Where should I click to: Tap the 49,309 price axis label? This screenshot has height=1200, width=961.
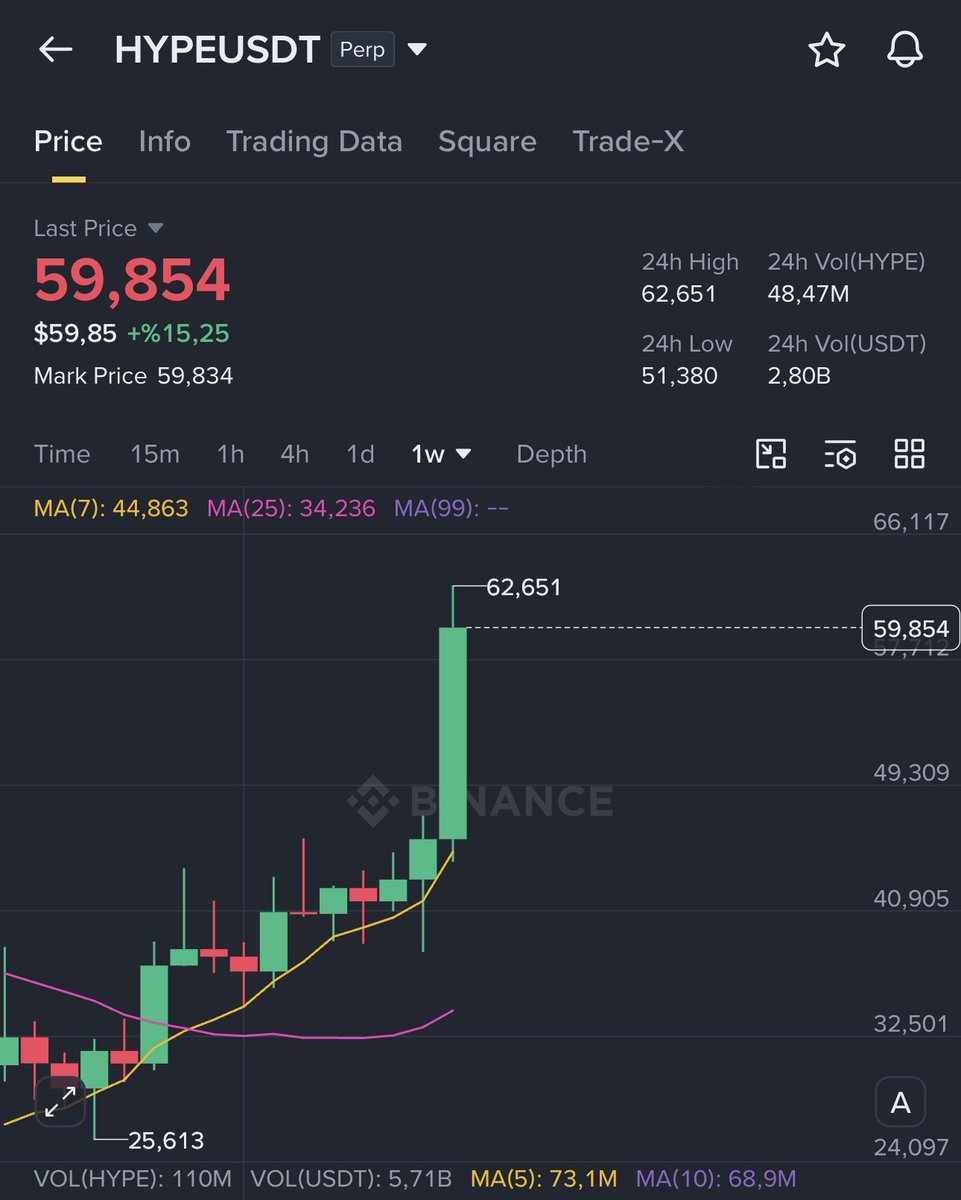(x=910, y=773)
